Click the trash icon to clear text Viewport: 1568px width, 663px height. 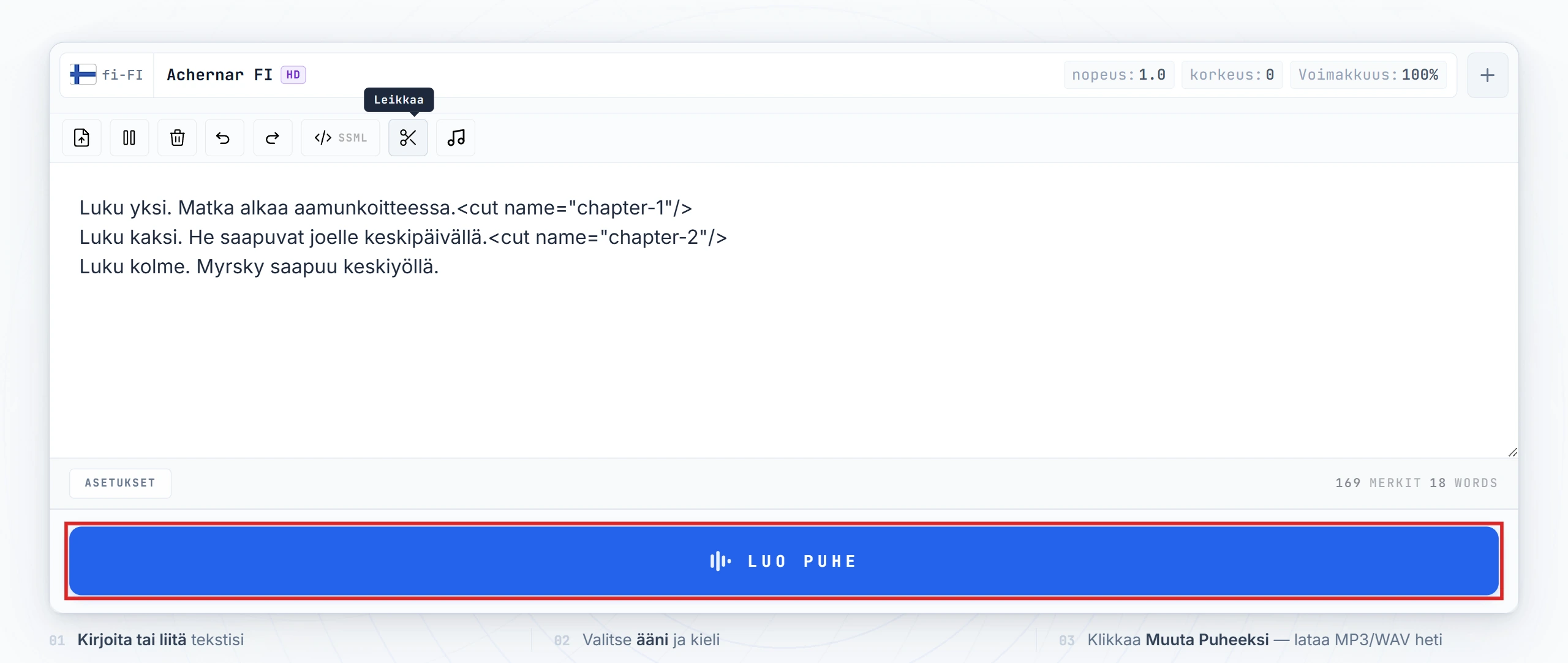tap(177, 137)
